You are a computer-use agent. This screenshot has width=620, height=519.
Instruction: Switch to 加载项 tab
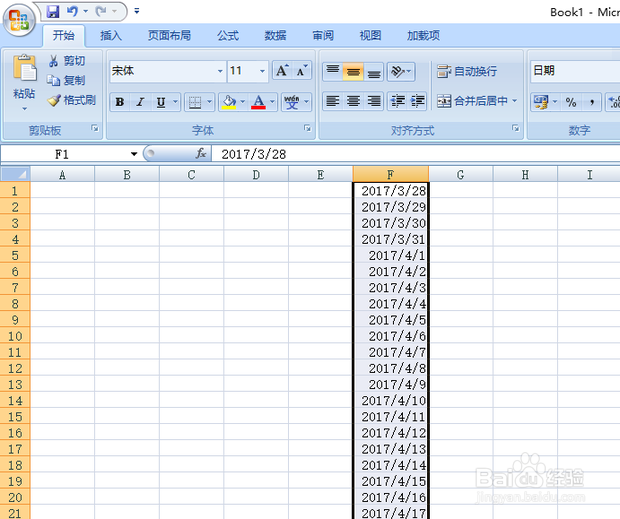point(423,36)
